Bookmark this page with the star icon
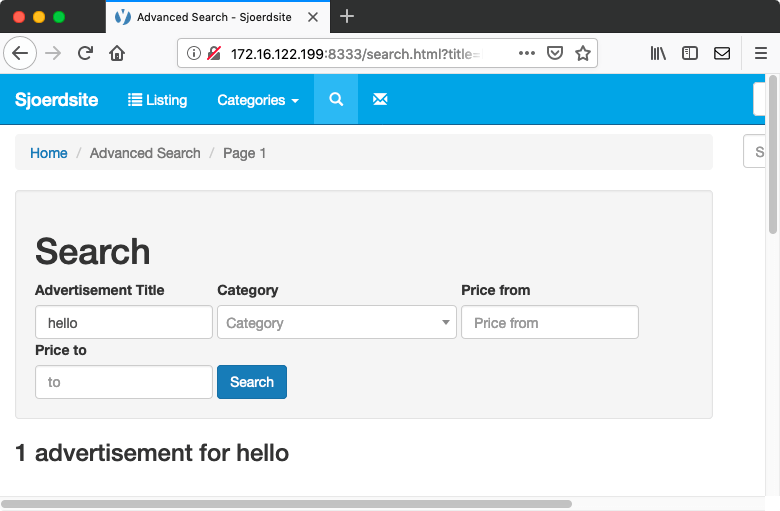Image resolution: width=780 pixels, height=511 pixels. pyautogui.click(x=583, y=53)
